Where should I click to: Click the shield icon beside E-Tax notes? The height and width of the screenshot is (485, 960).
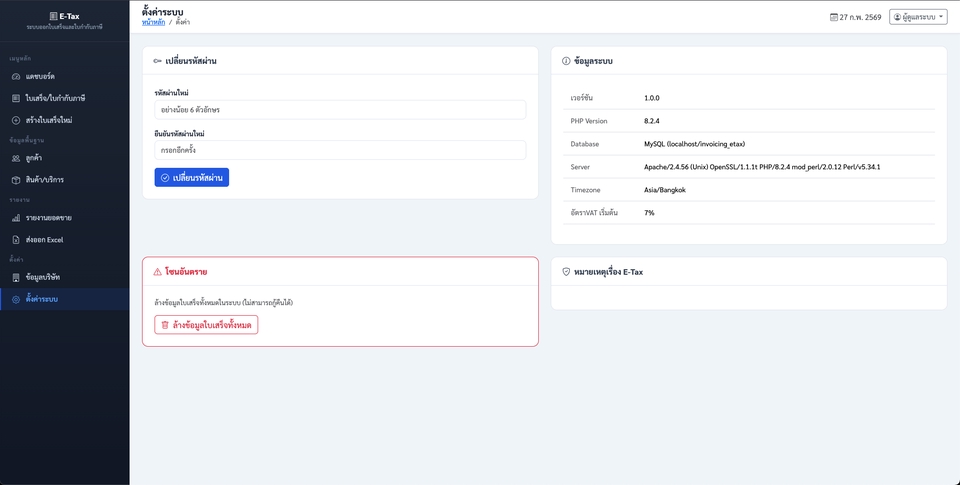tap(566, 272)
